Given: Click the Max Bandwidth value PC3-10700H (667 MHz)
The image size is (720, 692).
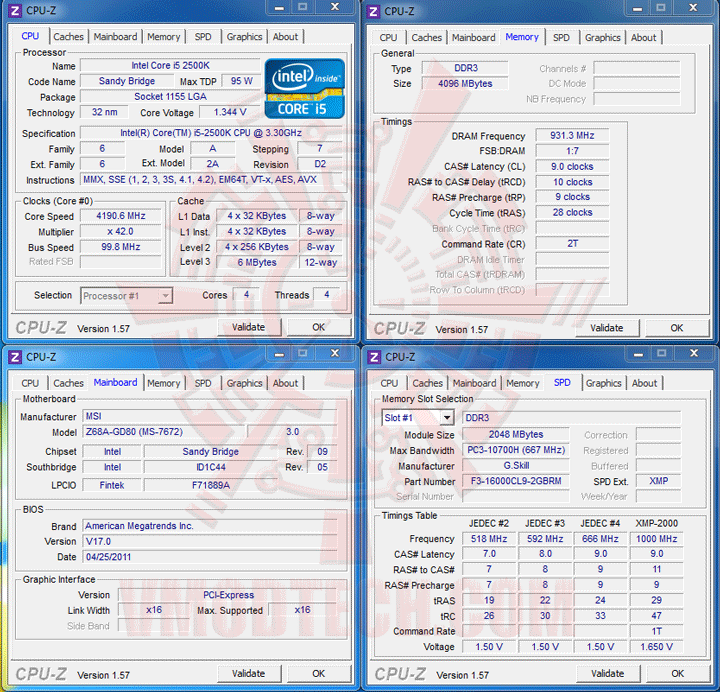Looking at the screenshot, I should (x=516, y=450).
